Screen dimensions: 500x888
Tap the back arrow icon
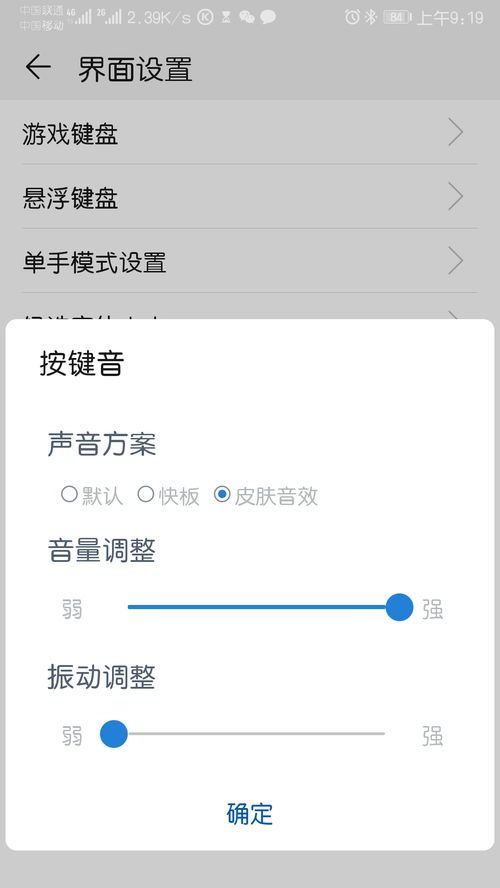point(38,68)
